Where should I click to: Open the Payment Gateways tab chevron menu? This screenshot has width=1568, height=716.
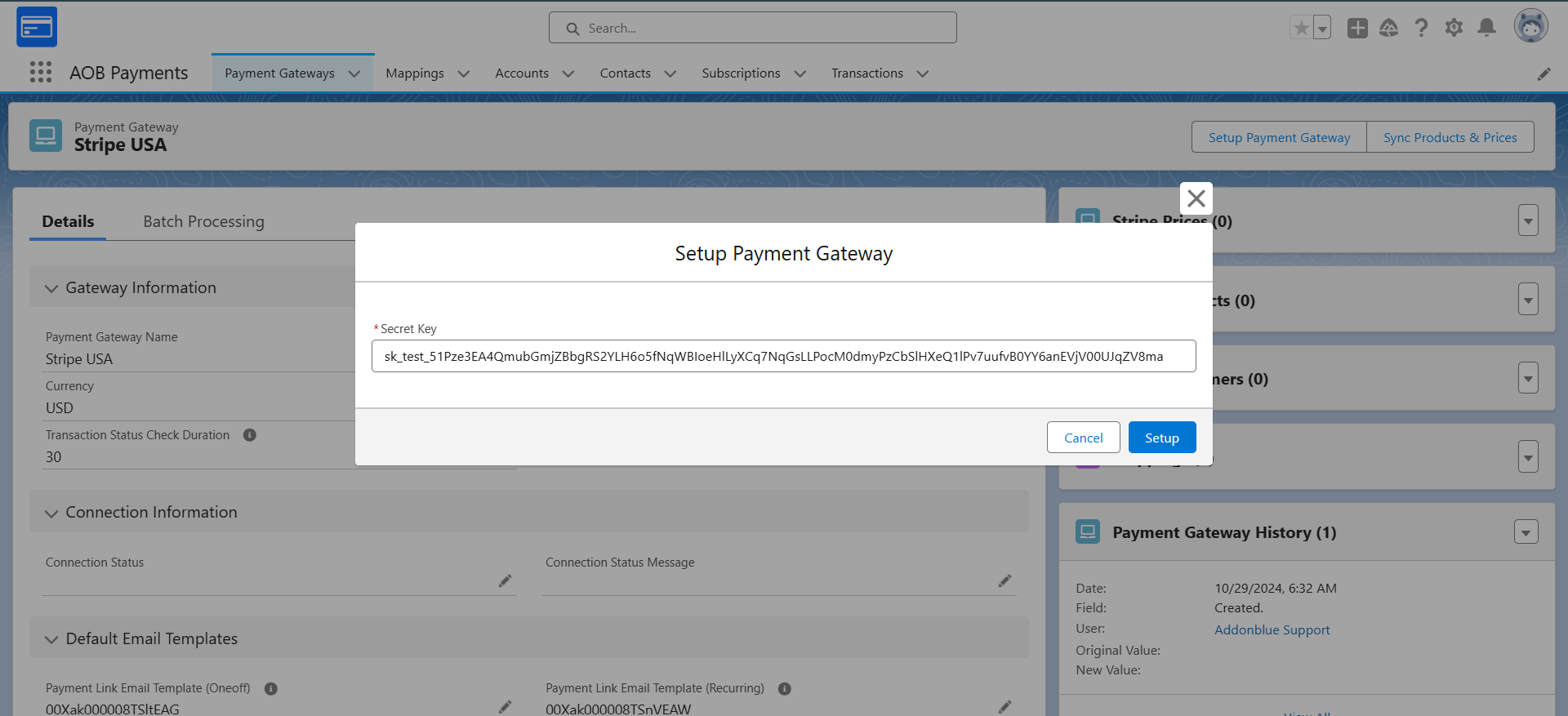click(x=354, y=73)
